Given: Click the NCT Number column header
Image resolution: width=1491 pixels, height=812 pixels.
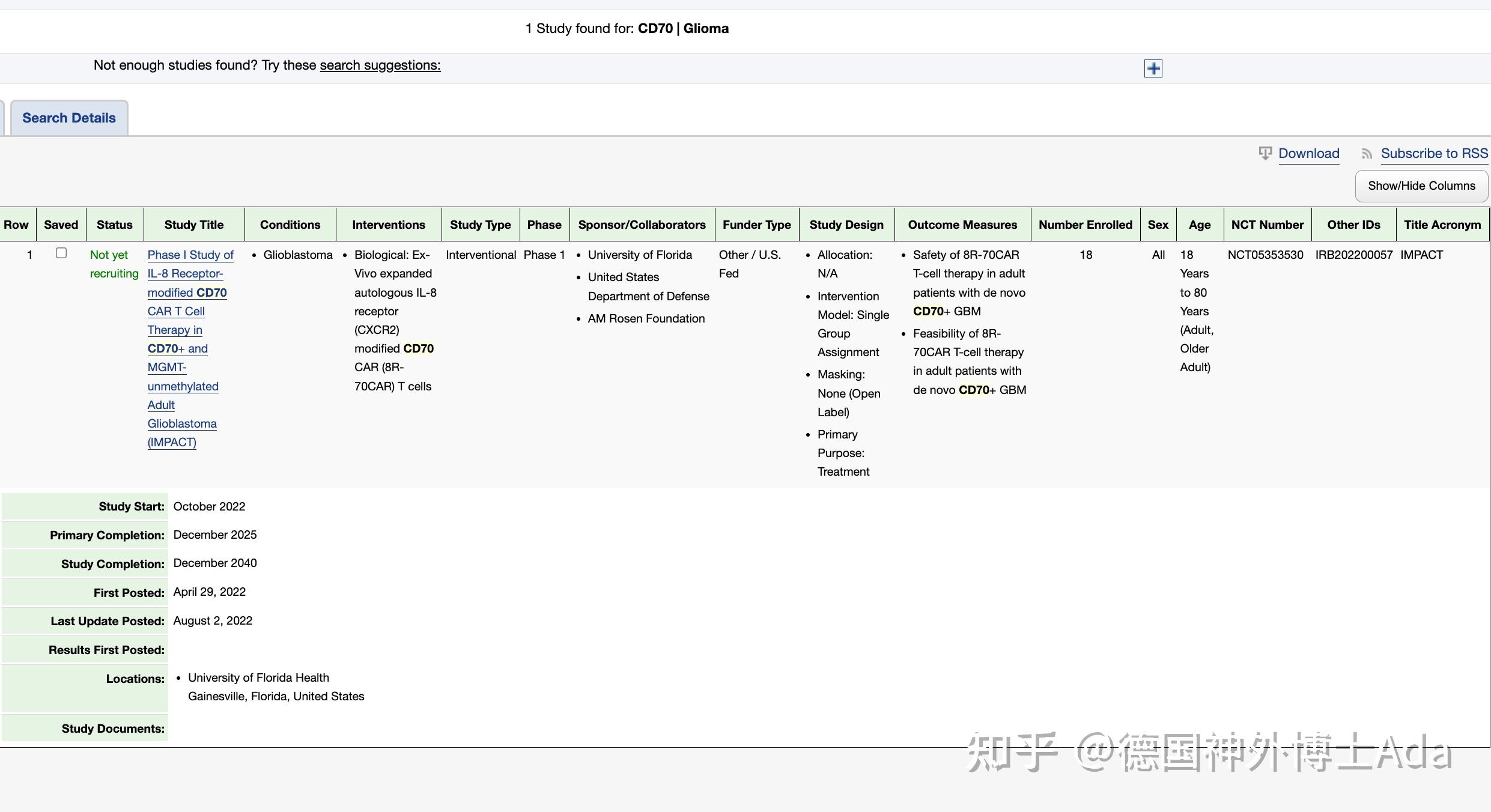Looking at the screenshot, I should coord(1267,225).
